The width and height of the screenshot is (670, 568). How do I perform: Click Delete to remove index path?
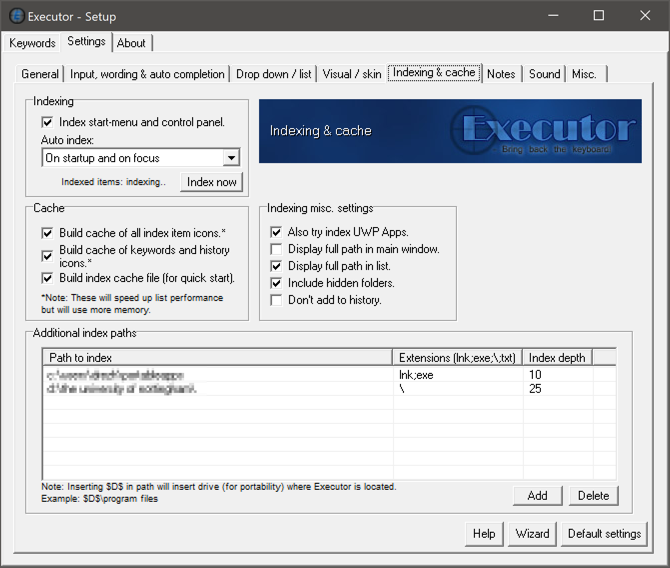click(594, 496)
